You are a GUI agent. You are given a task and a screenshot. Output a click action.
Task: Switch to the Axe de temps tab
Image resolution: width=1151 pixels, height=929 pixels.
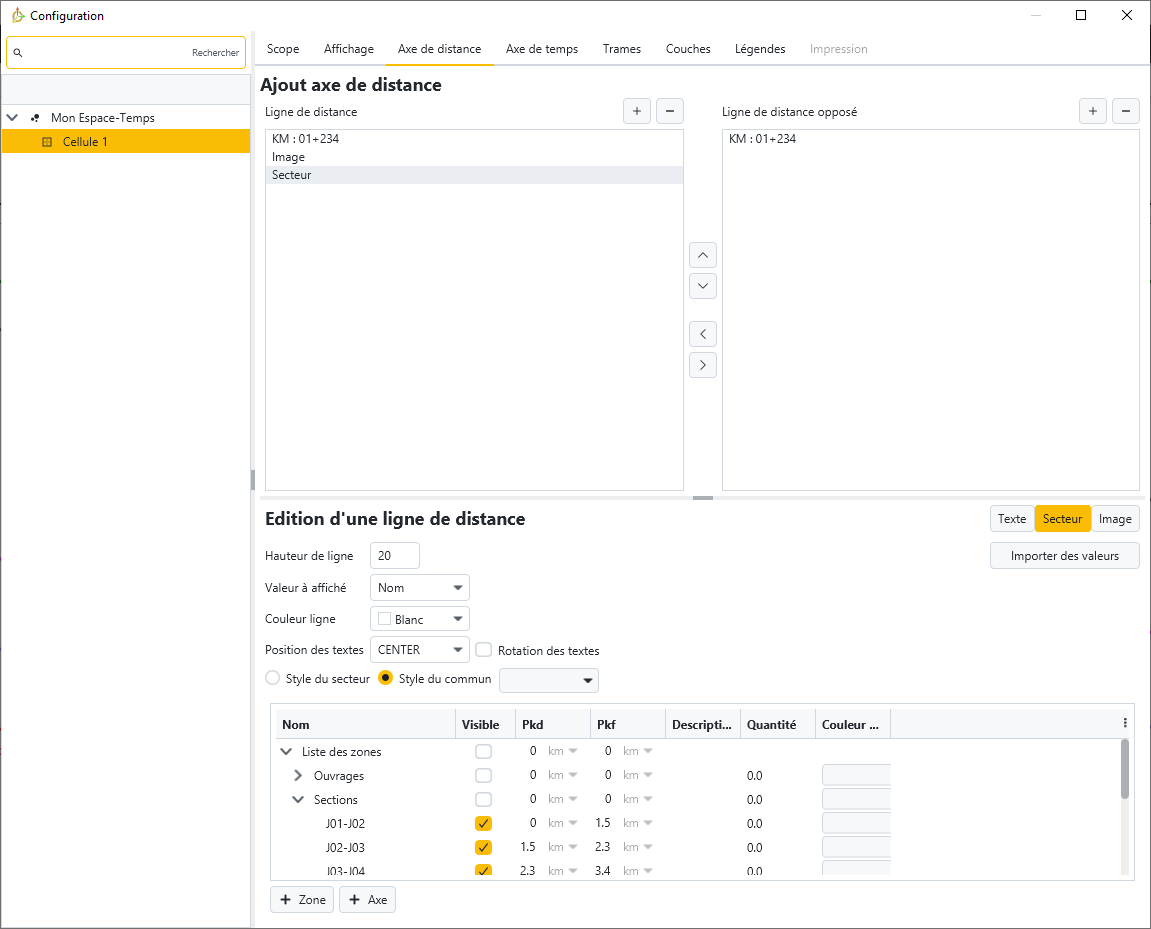tap(541, 49)
